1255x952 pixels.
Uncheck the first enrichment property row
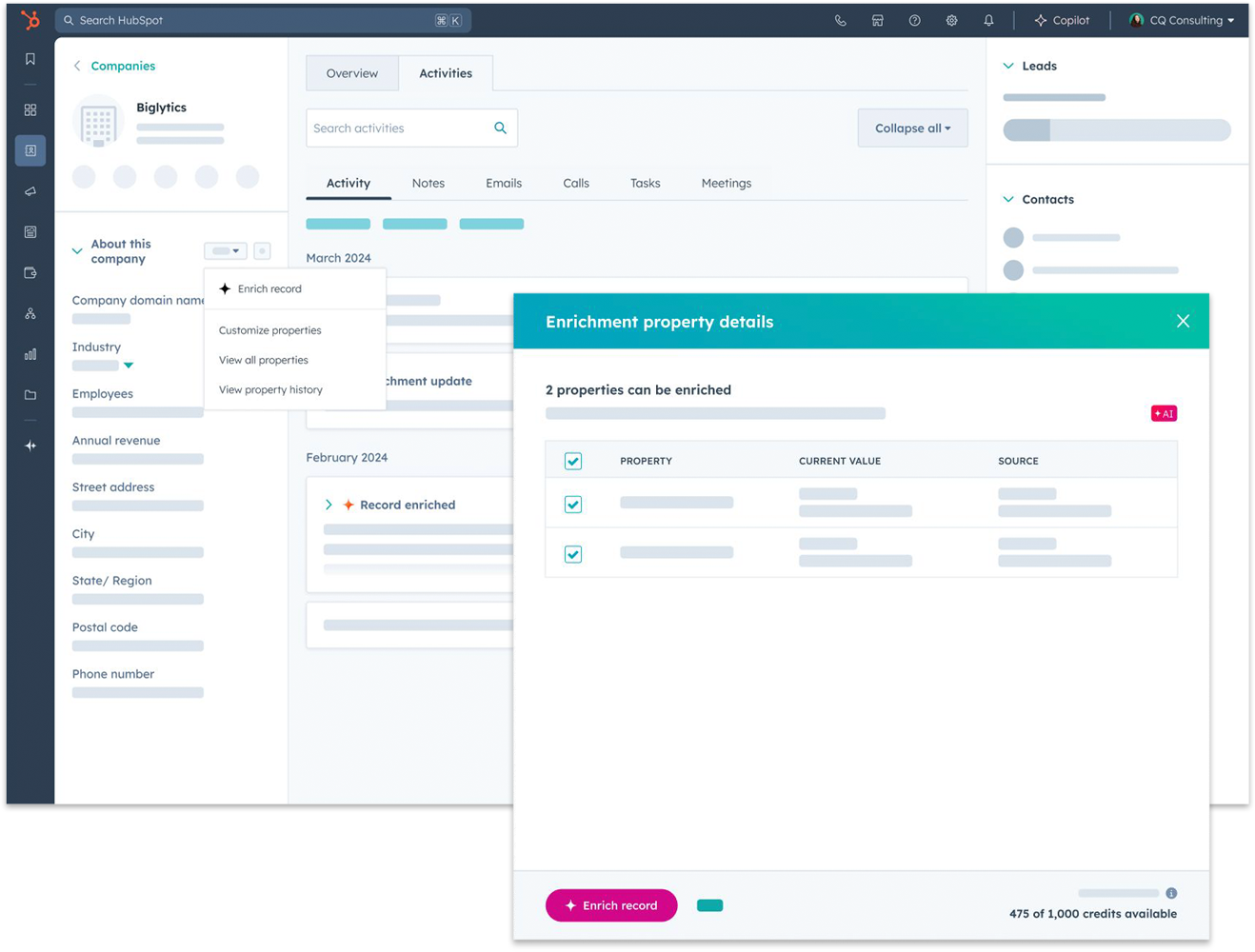pos(572,505)
